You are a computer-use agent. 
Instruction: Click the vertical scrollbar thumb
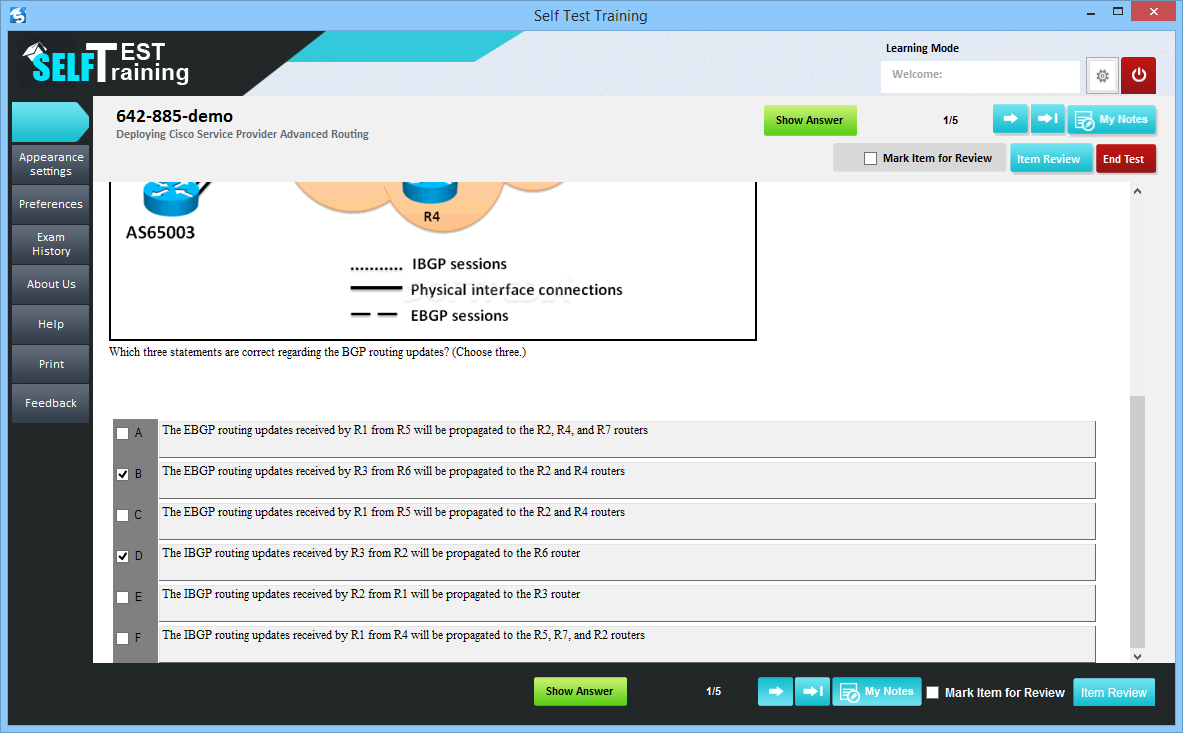pos(1137,522)
